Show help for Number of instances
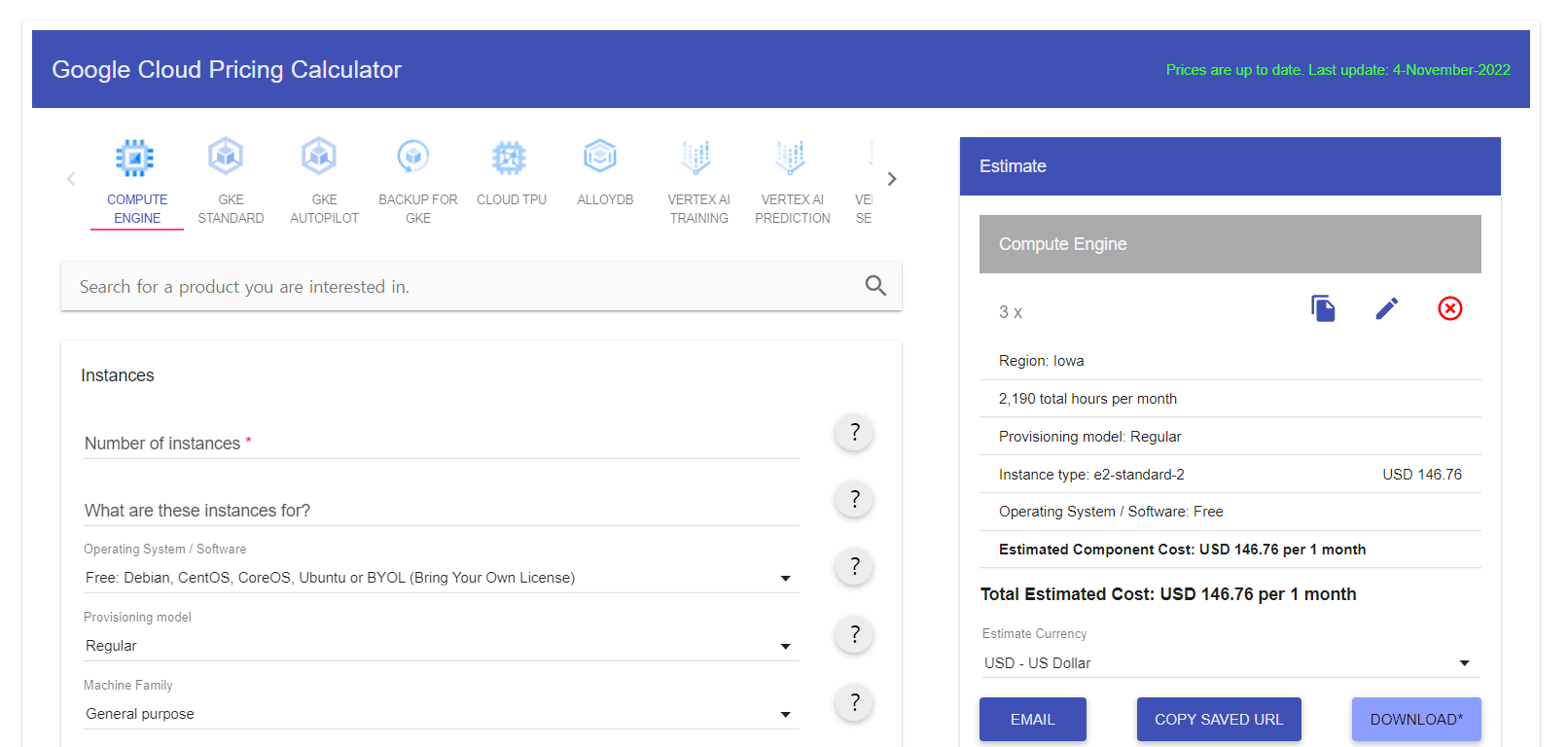Viewport: 1568px width, 747px height. click(x=854, y=432)
